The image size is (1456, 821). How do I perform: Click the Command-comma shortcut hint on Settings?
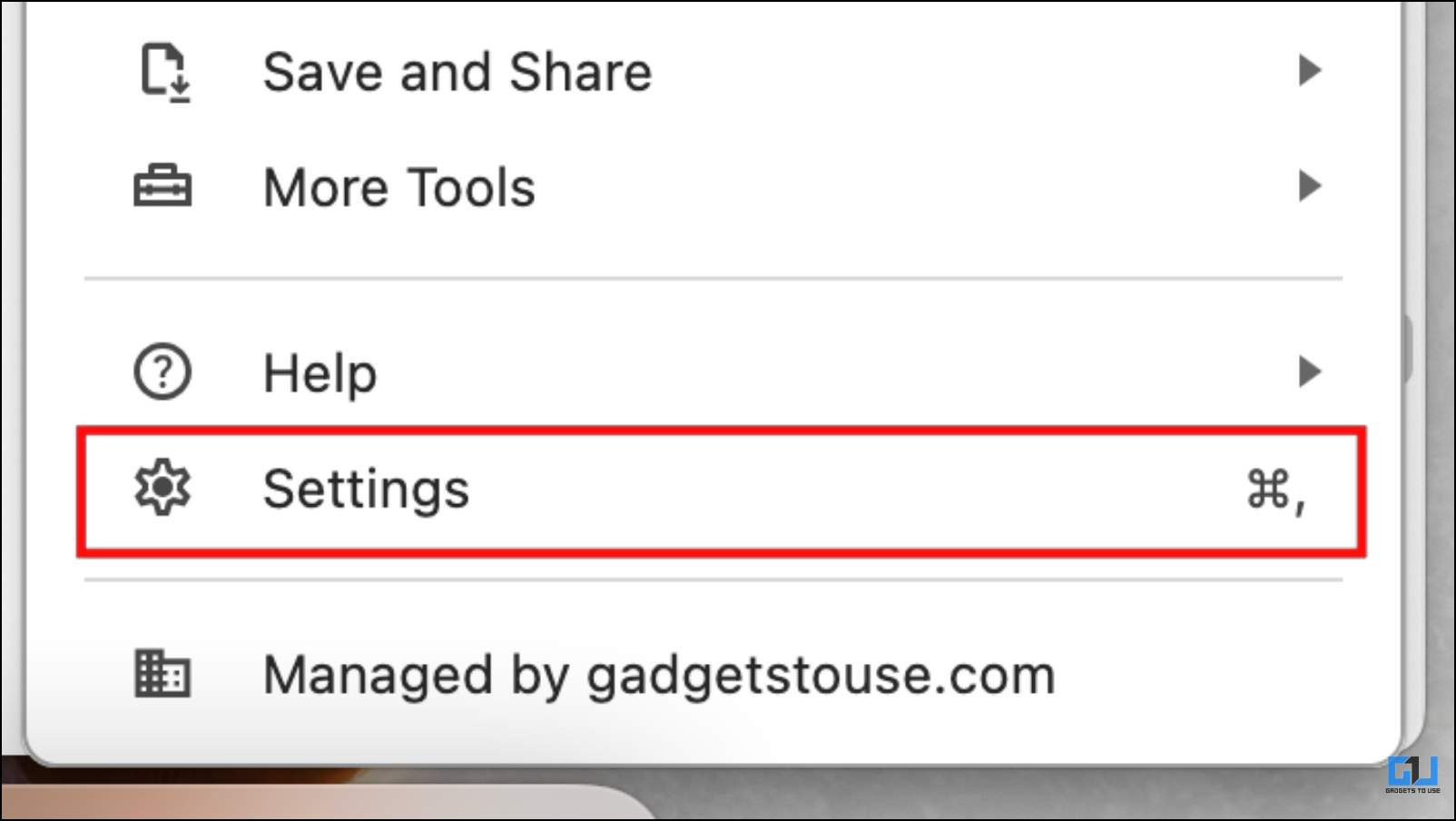[1276, 491]
